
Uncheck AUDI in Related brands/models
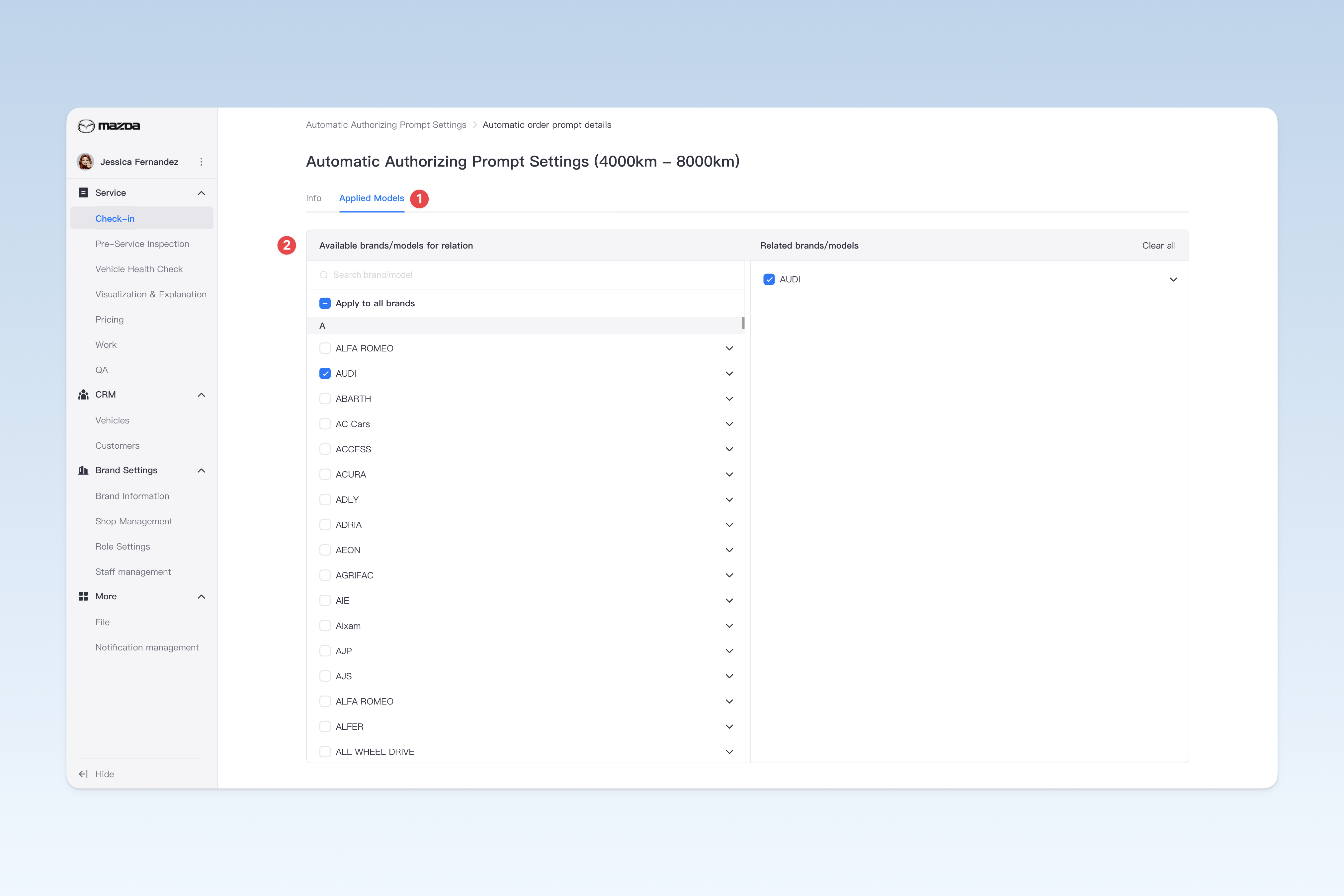coord(769,279)
